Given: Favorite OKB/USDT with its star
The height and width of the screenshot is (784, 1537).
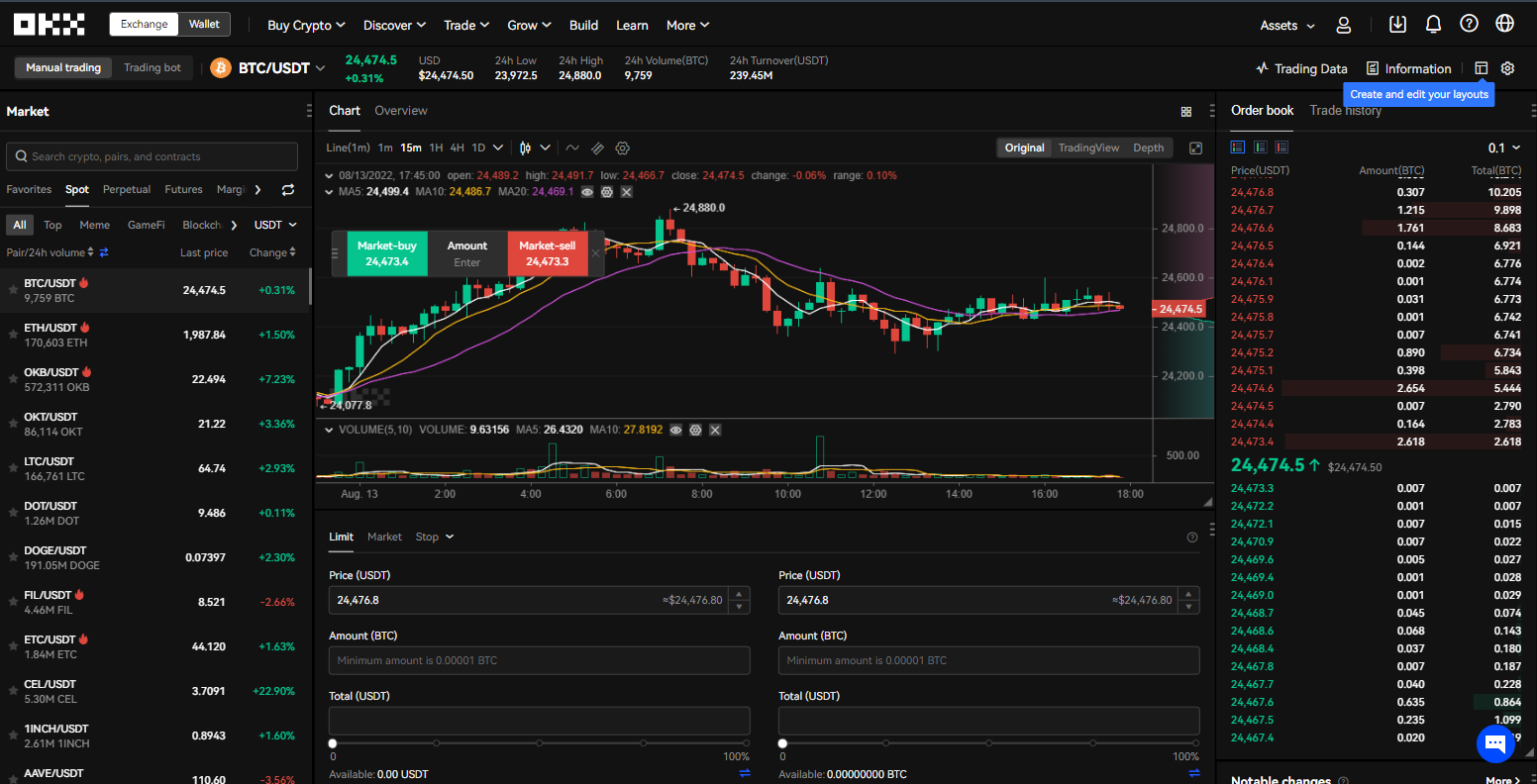Looking at the screenshot, I should coord(13,379).
